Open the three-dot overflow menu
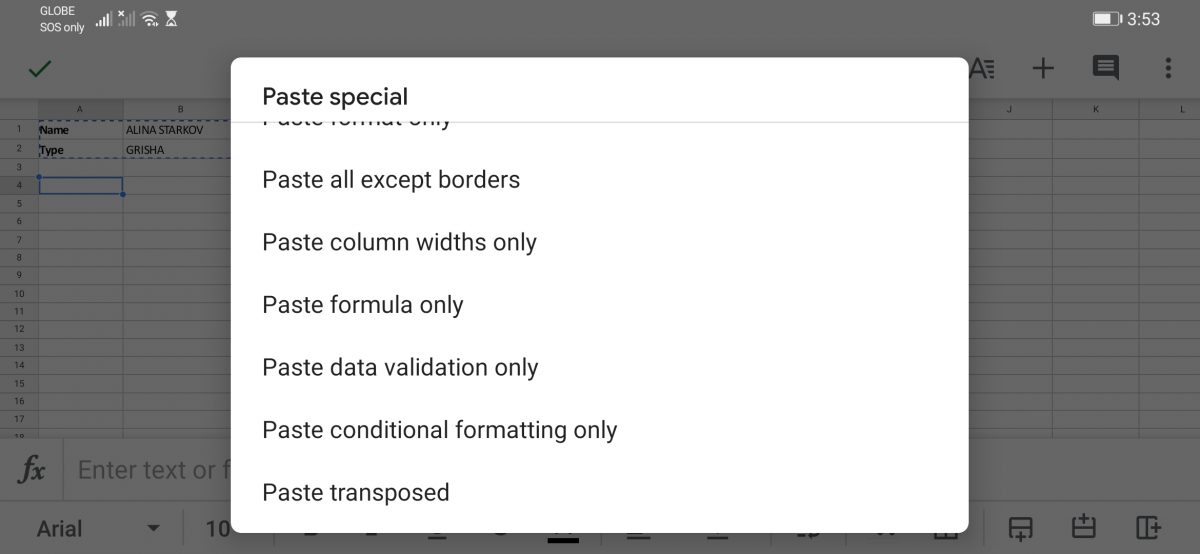Image resolution: width=1200 pixels, height=554 pixels. click(1168, 69)
